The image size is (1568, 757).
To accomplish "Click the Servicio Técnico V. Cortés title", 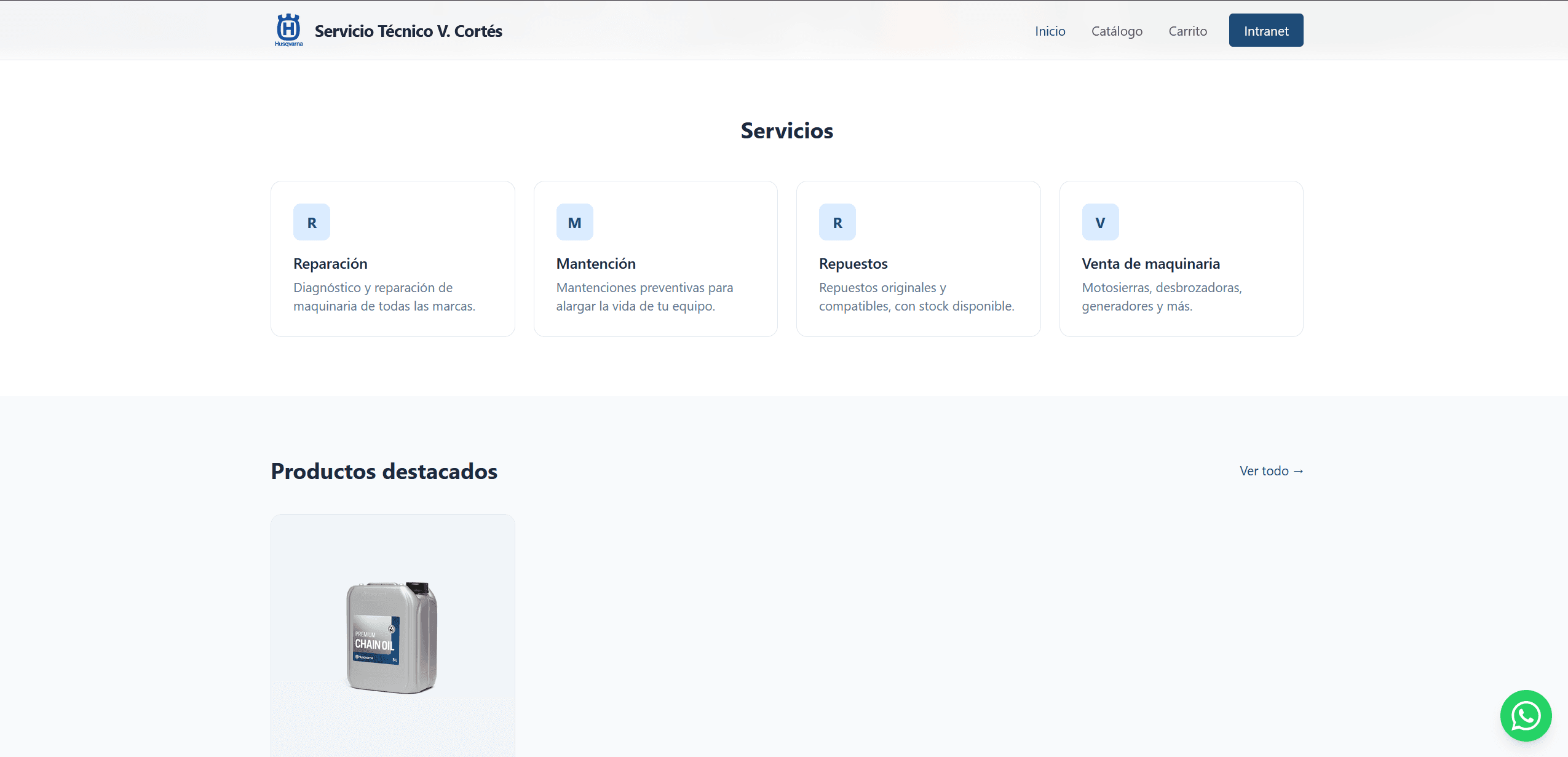I will point(408,31).
